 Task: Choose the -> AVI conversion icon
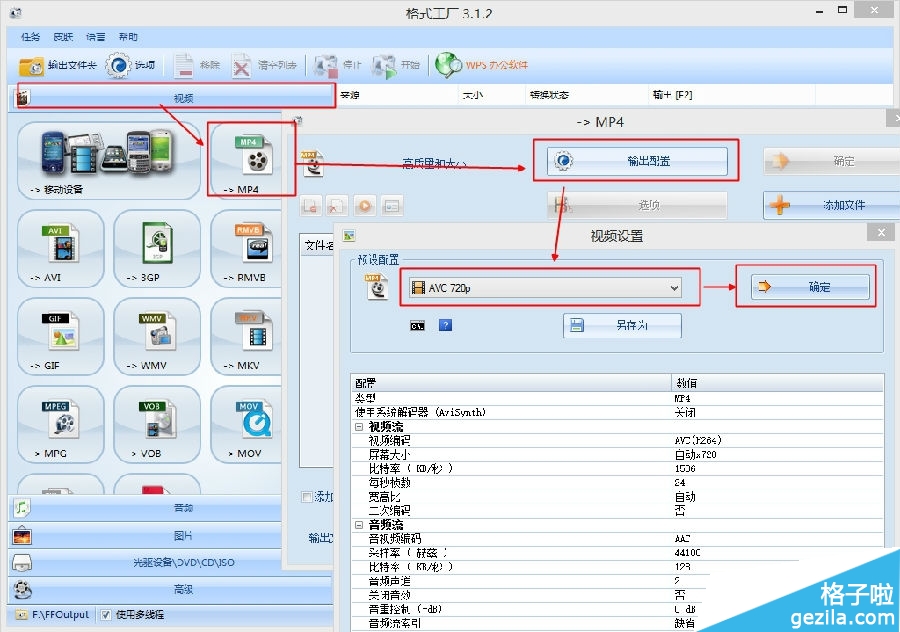tap(61, 249)
